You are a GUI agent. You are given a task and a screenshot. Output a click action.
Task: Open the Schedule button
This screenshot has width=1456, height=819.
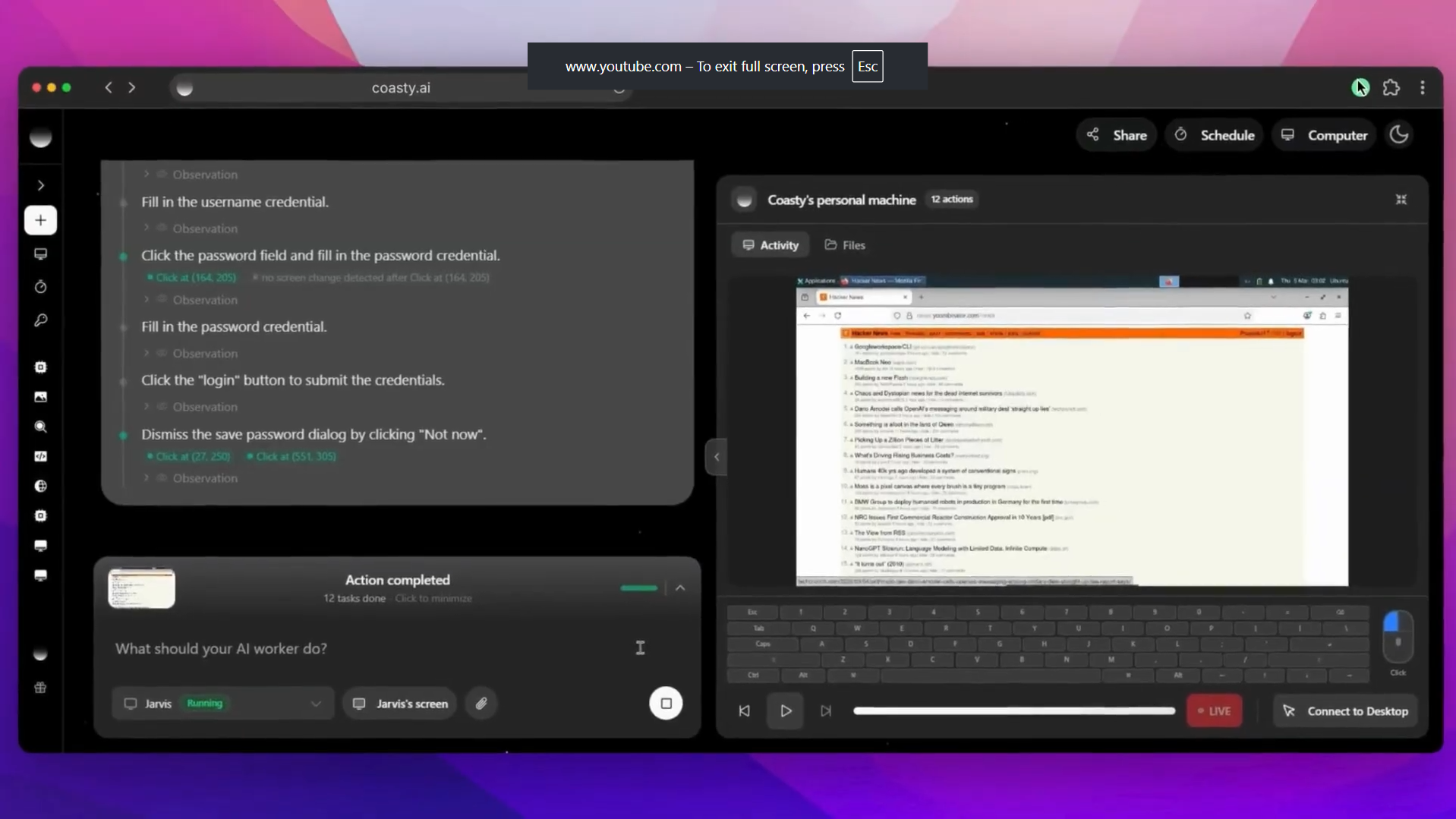pos(1214,135)
